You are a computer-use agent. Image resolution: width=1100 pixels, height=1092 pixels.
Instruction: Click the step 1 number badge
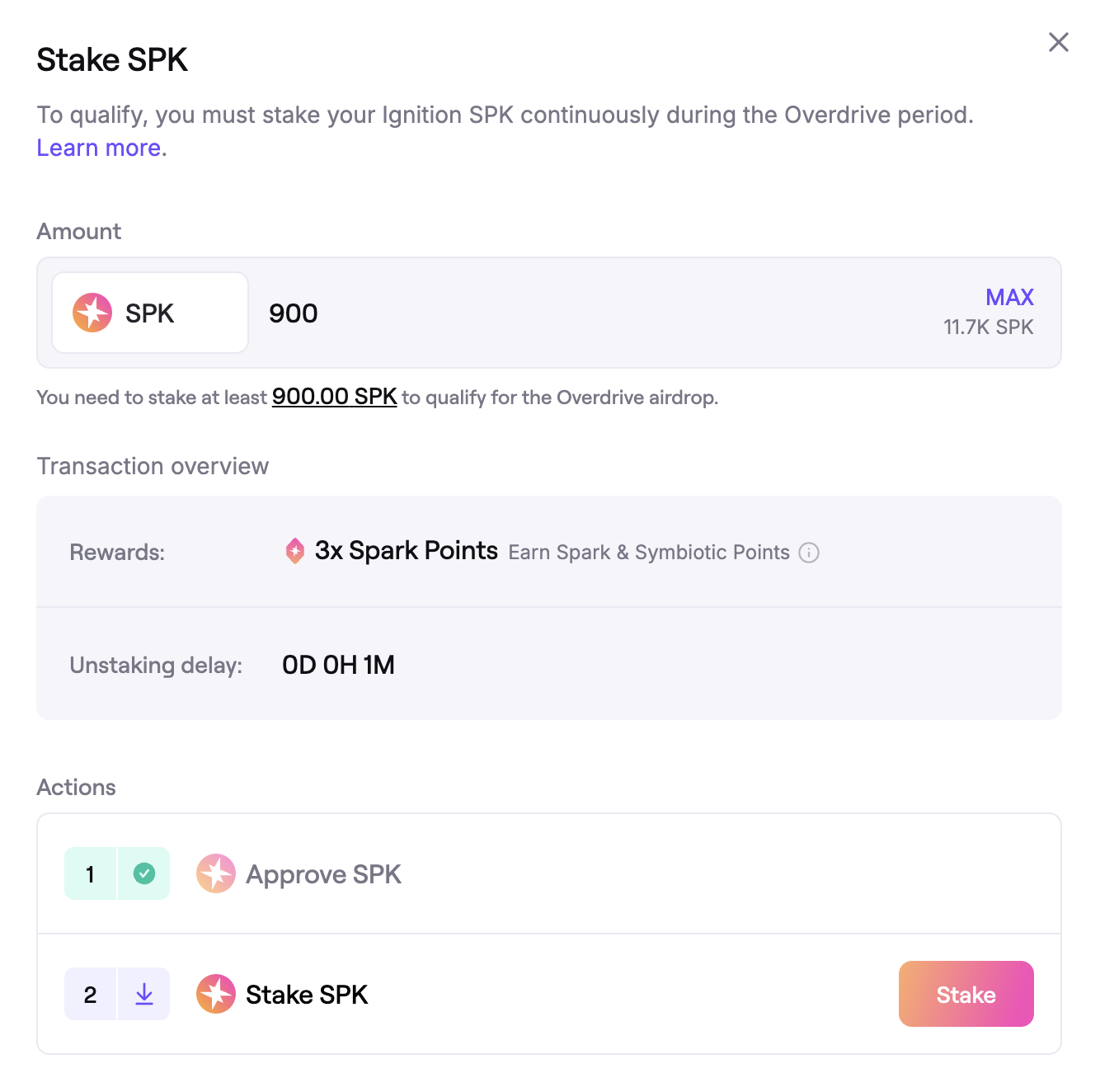pos(90,873)
